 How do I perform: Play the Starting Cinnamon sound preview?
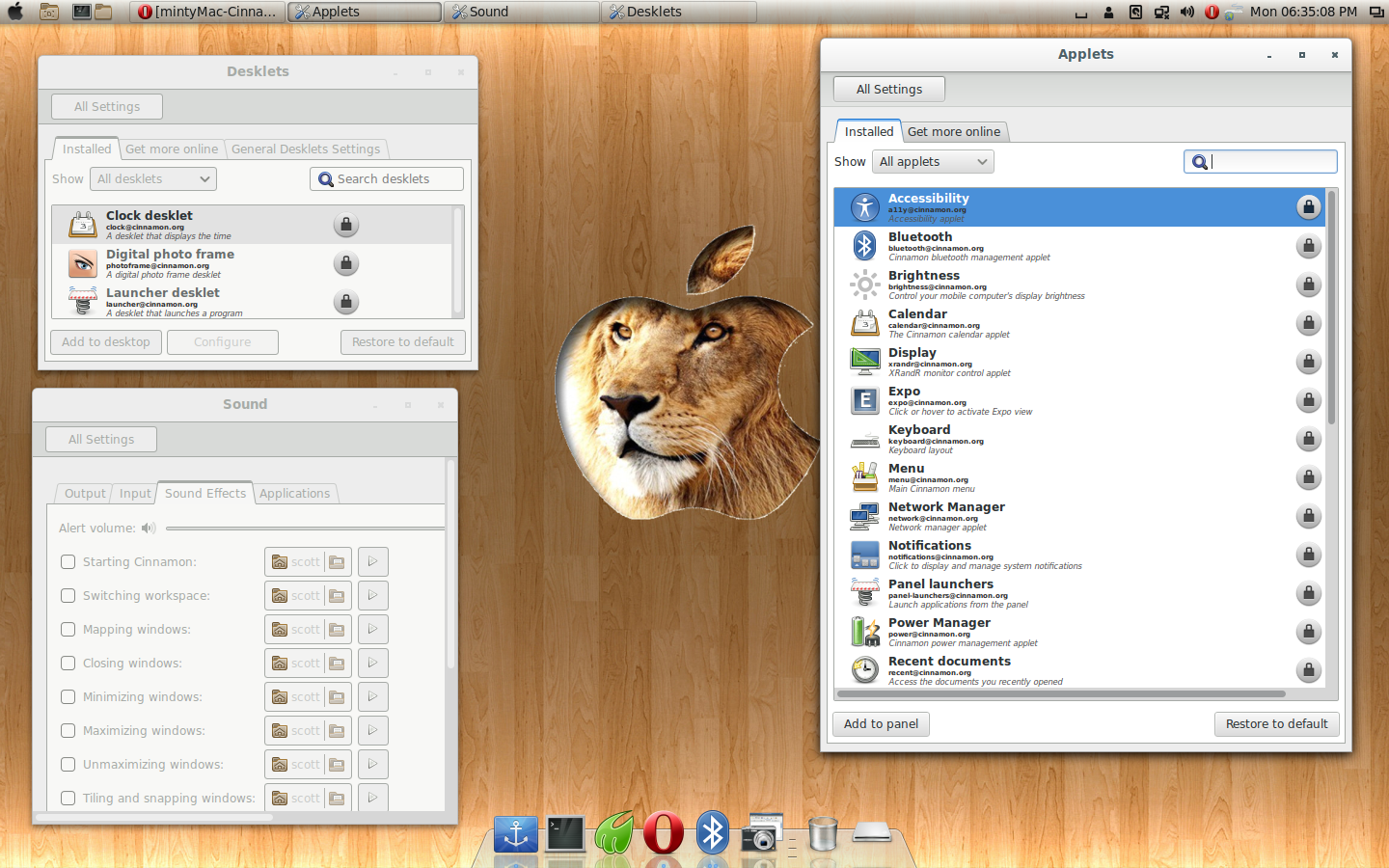[x=372, y=561]
